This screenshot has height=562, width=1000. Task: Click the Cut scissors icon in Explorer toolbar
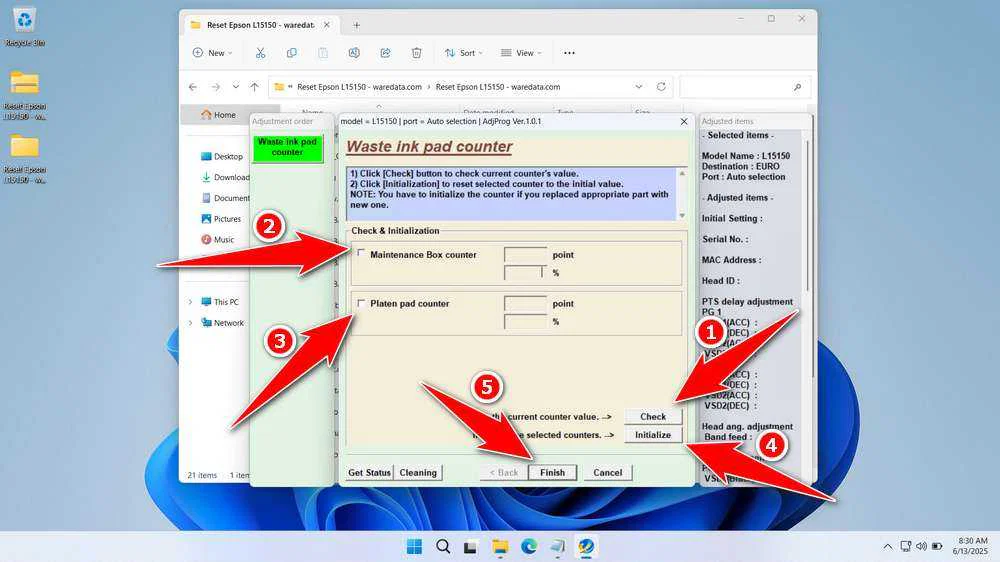[x=260, y=53]
